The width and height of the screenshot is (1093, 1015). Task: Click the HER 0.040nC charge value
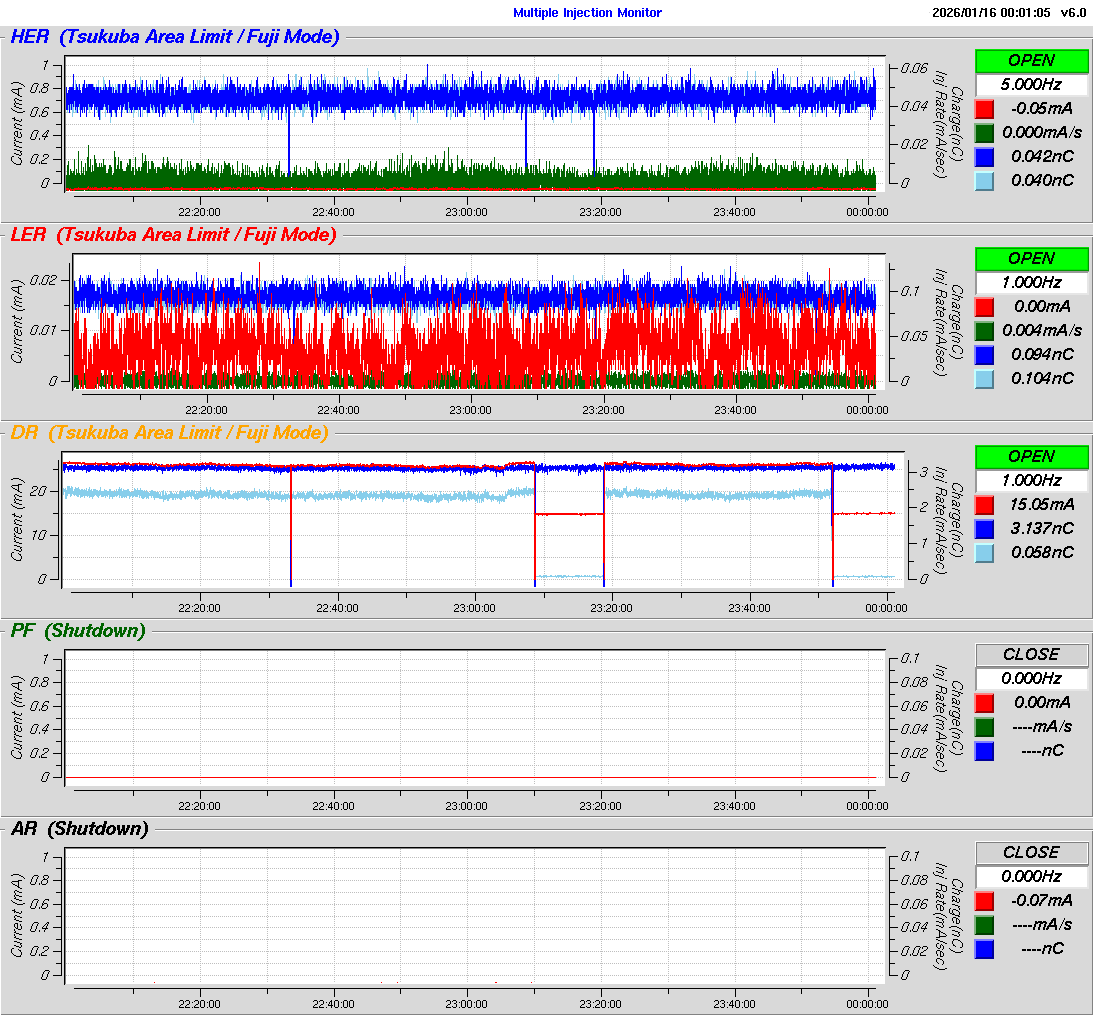[1042, 181]
